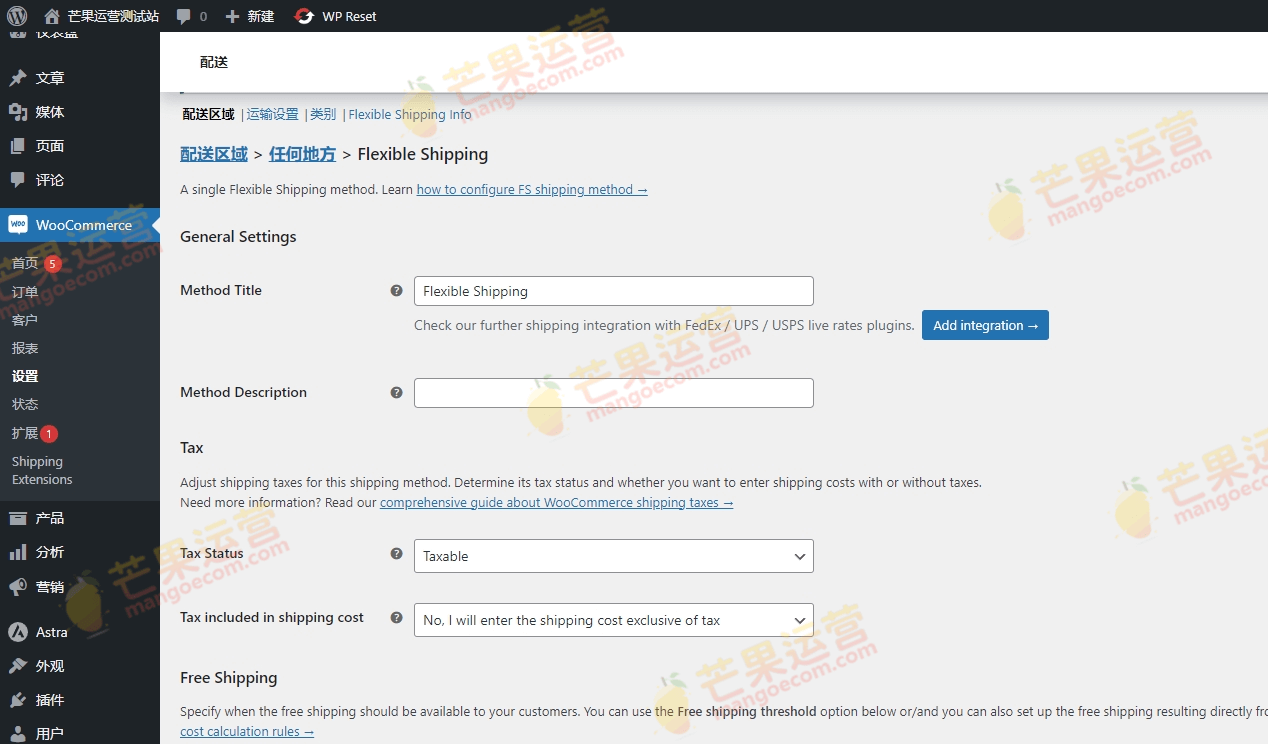
Task: Click the Method Description input field
Action: (613, 393)
